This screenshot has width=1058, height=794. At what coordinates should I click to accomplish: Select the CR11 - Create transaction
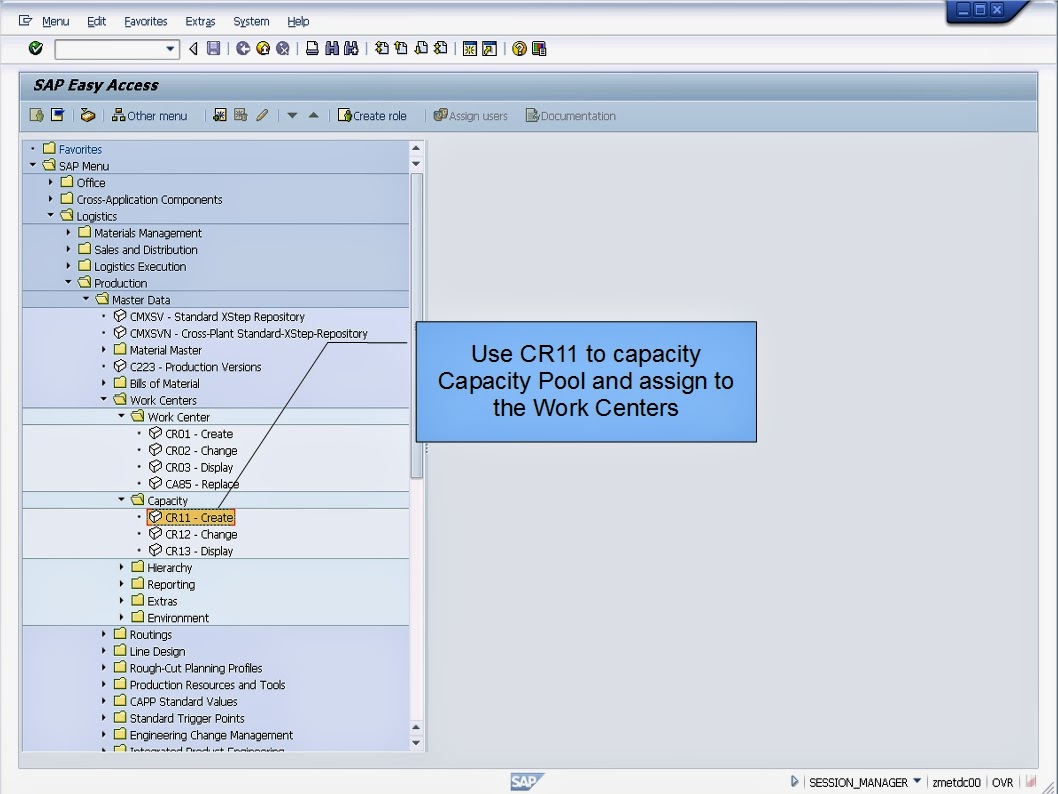pyautogui.click(x=192, y=517)
